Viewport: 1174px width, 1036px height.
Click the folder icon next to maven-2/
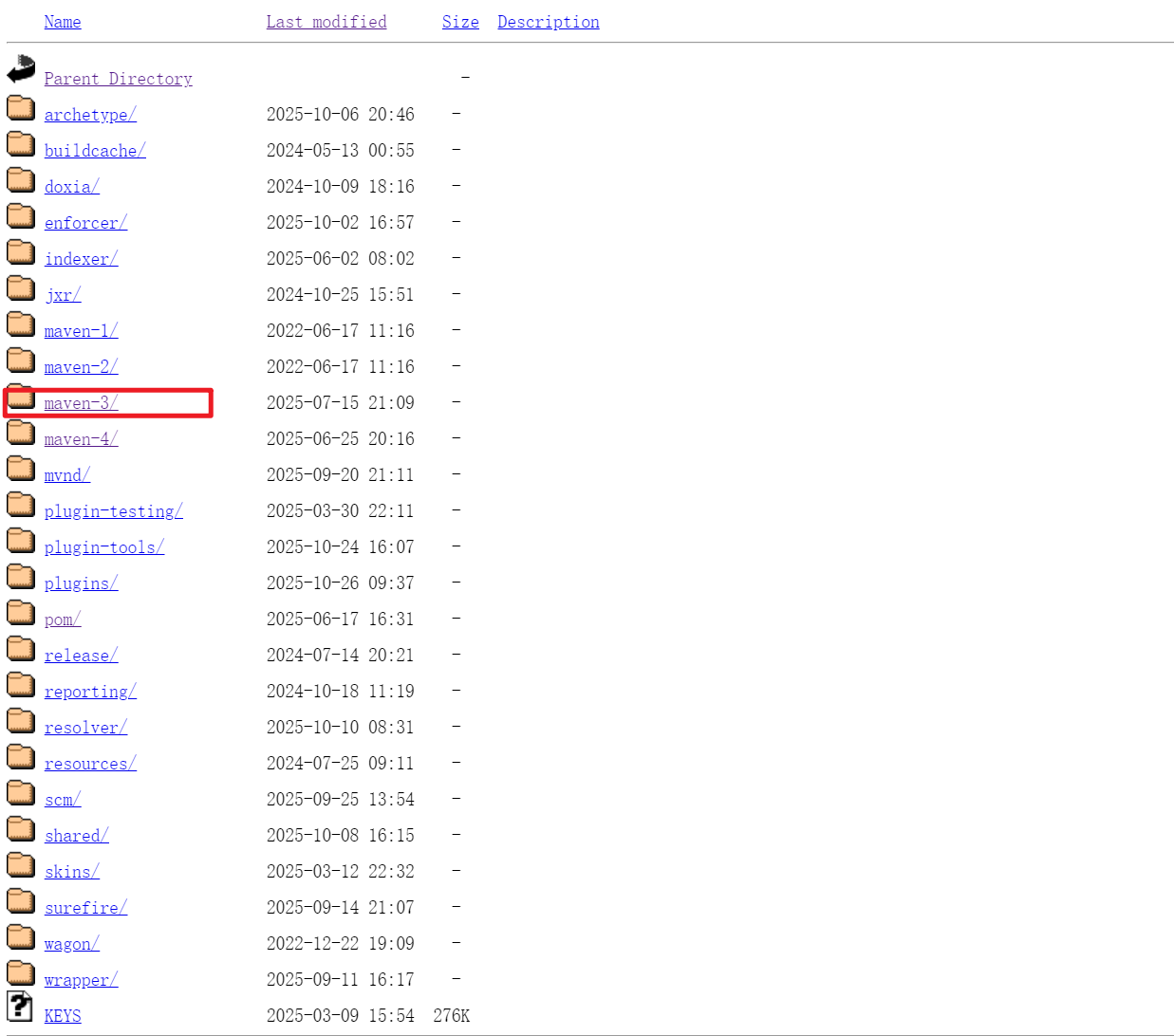coord(21,360)
